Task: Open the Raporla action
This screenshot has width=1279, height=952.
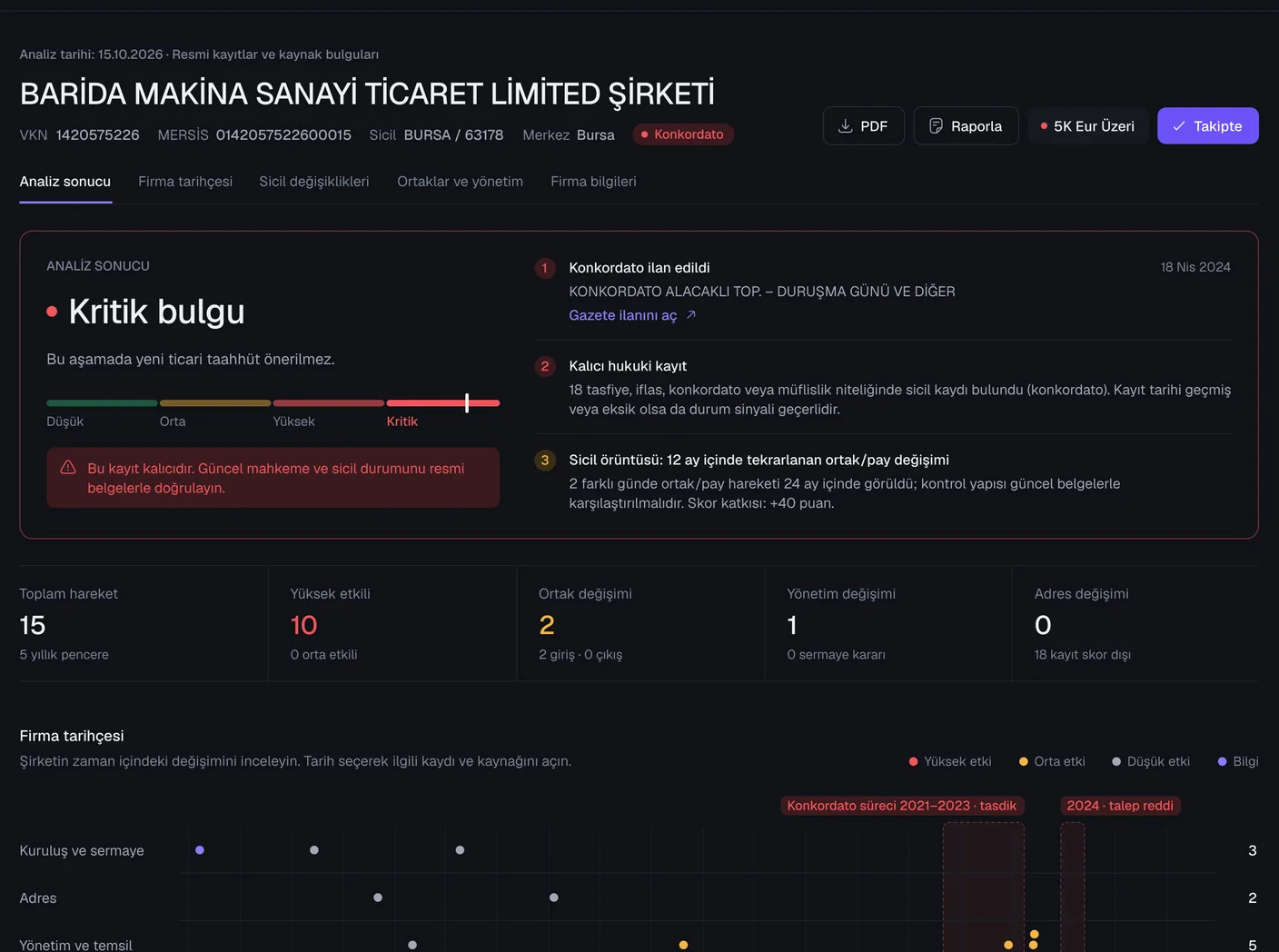Action: pos(966,126)
